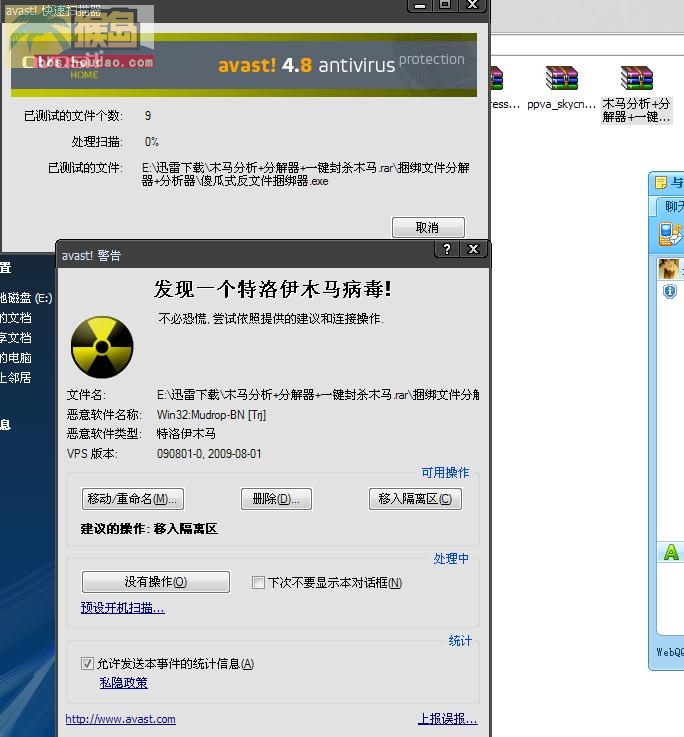Maximize the avast quick scanner window
684x737 pixels.
coord(445,5)
